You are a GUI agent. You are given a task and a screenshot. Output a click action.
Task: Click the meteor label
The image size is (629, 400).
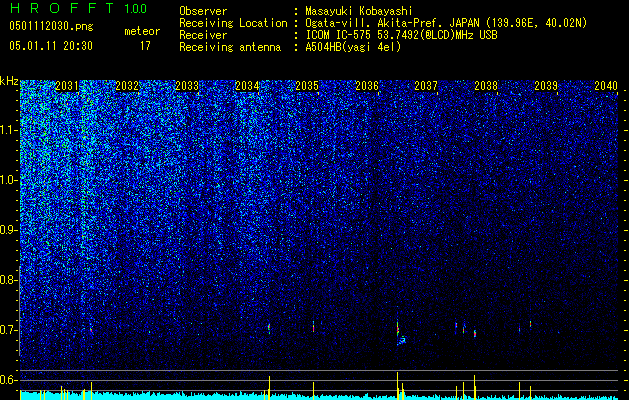[x=142, y=31]
